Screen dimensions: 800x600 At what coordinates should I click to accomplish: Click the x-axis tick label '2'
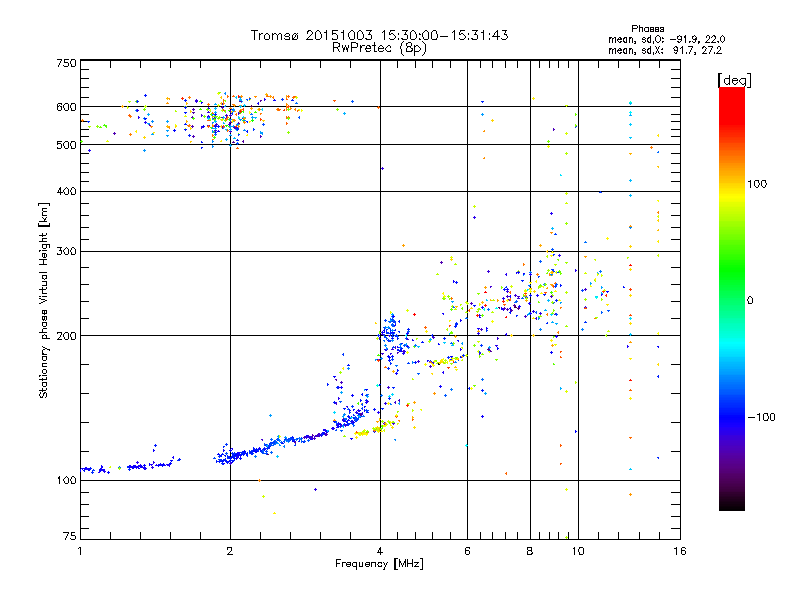(230, 551)
